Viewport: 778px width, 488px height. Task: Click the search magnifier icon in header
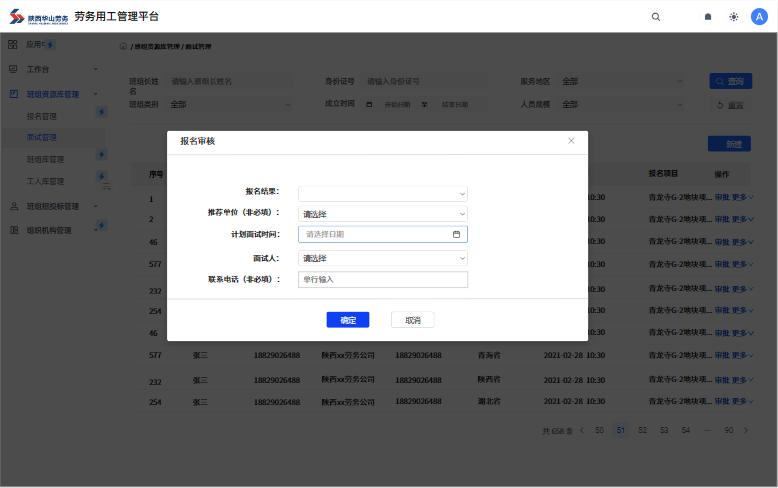(x=656, y=17)
